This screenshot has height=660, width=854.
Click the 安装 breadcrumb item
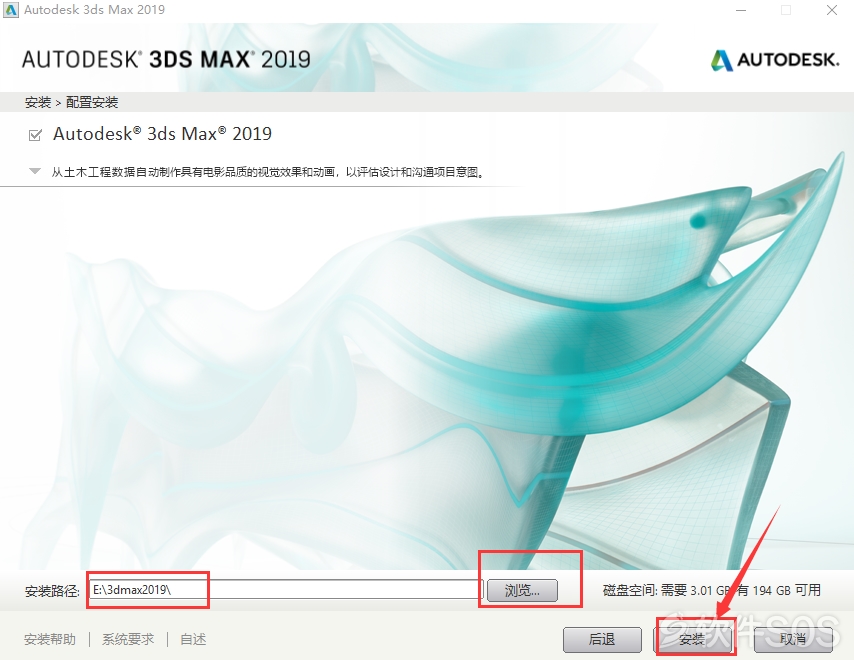pyautogui.click(x=38, y=102)
